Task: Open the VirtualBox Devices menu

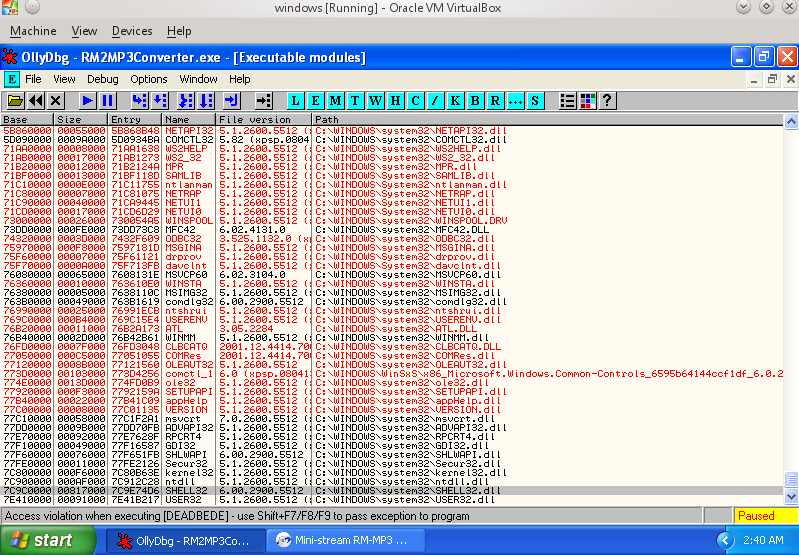Action: [132, 31]
